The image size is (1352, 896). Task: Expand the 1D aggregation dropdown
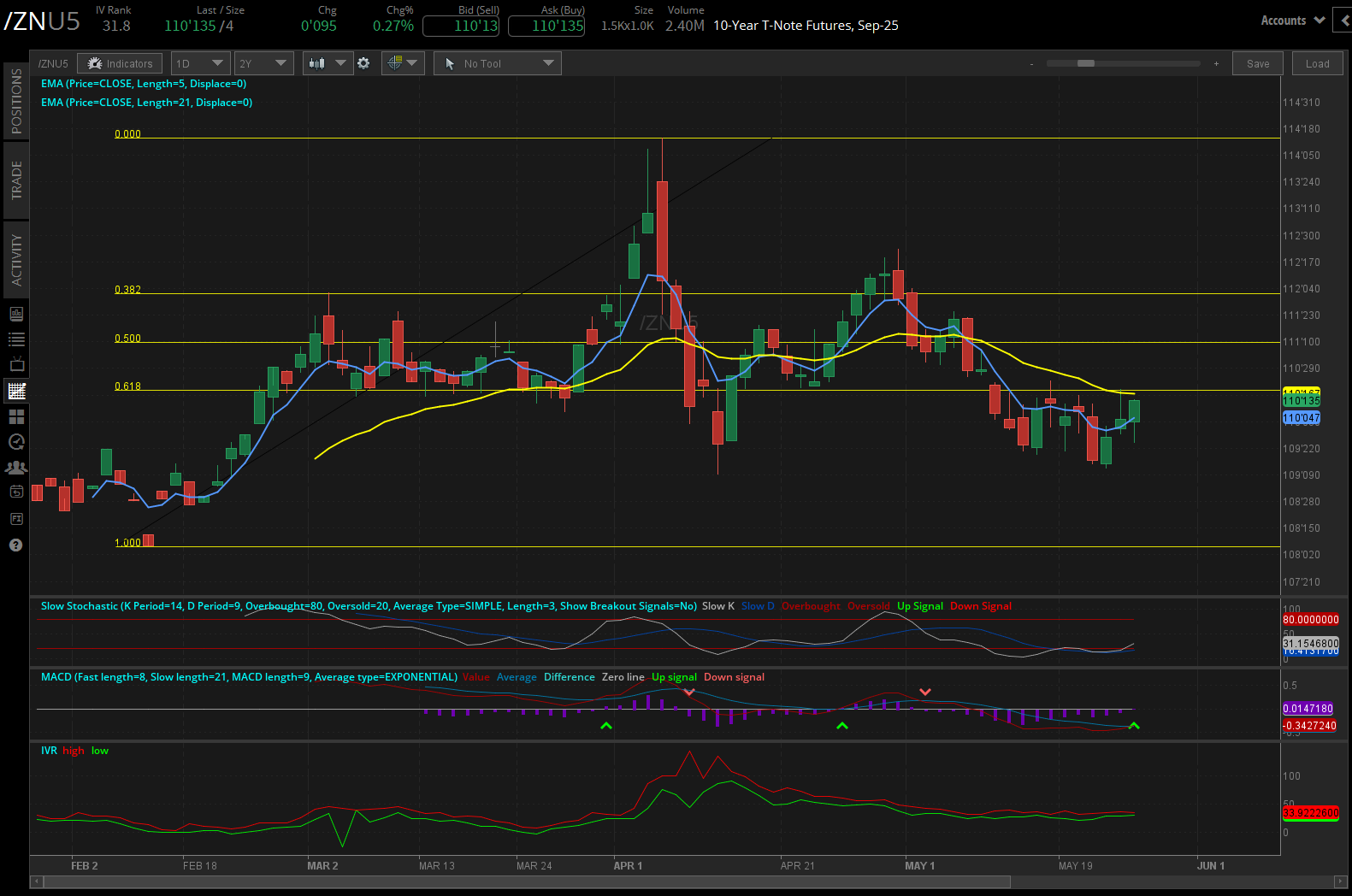pos(200,63)
